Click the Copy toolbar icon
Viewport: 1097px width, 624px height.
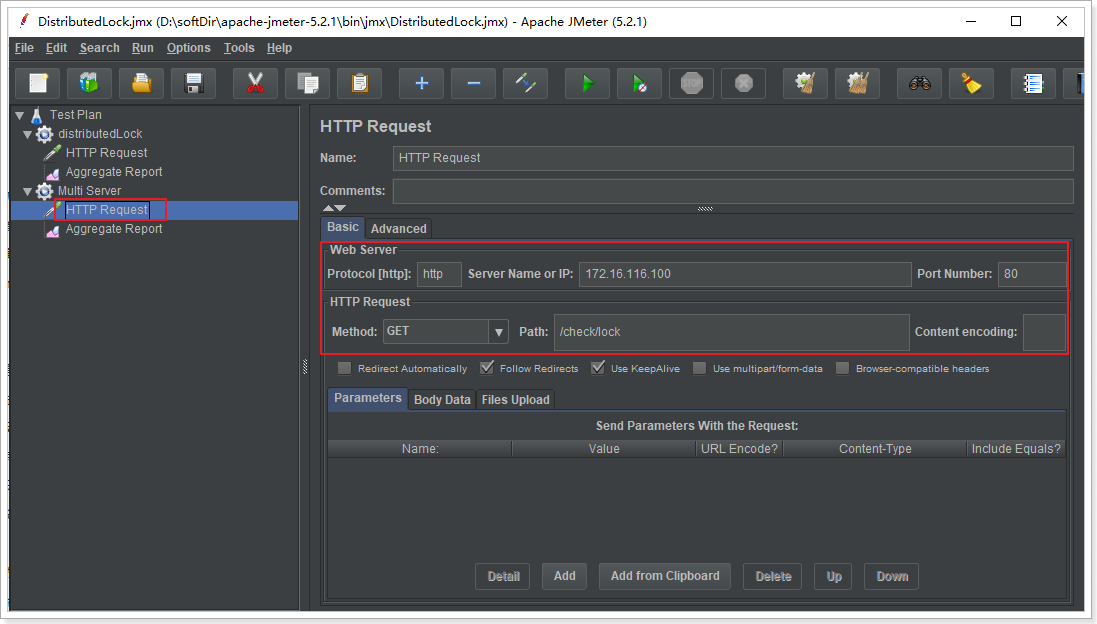point(307,84)
